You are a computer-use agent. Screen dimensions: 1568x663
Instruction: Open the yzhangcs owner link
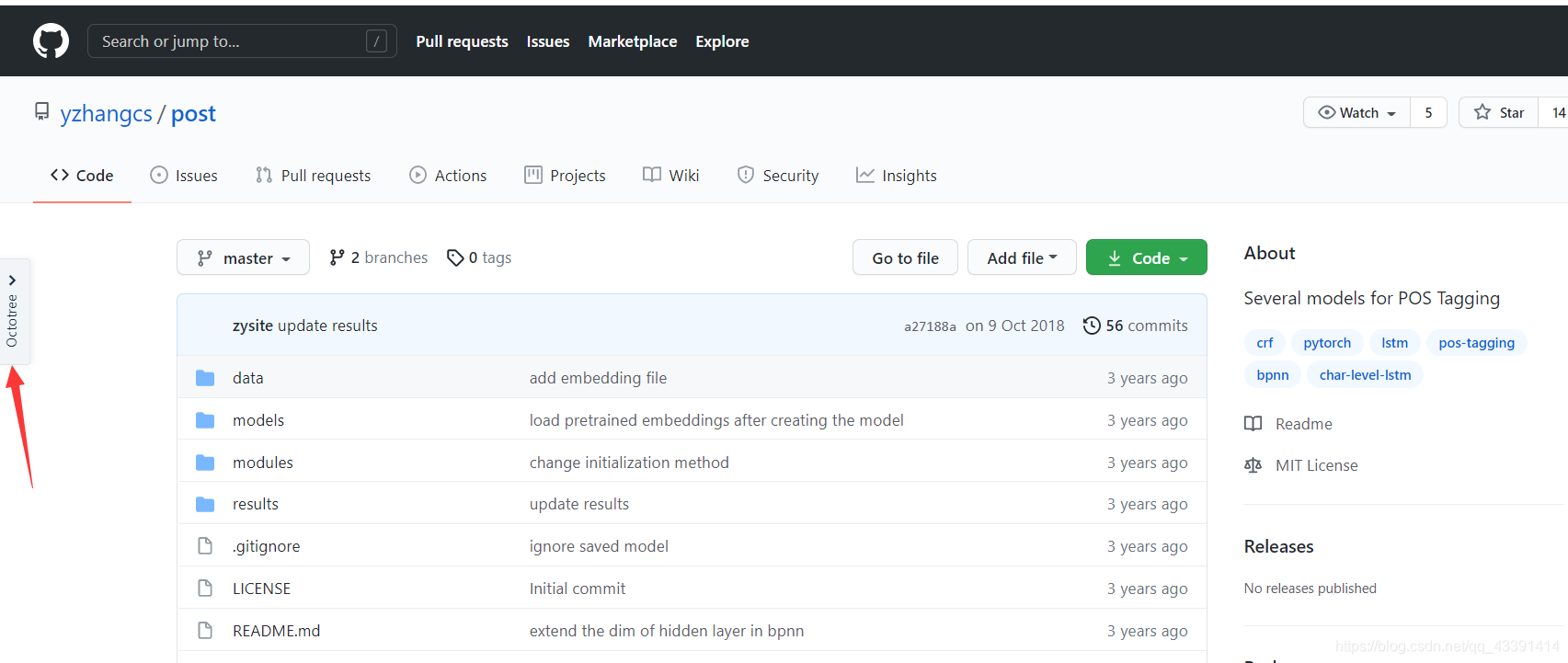(x=106, y=113)
